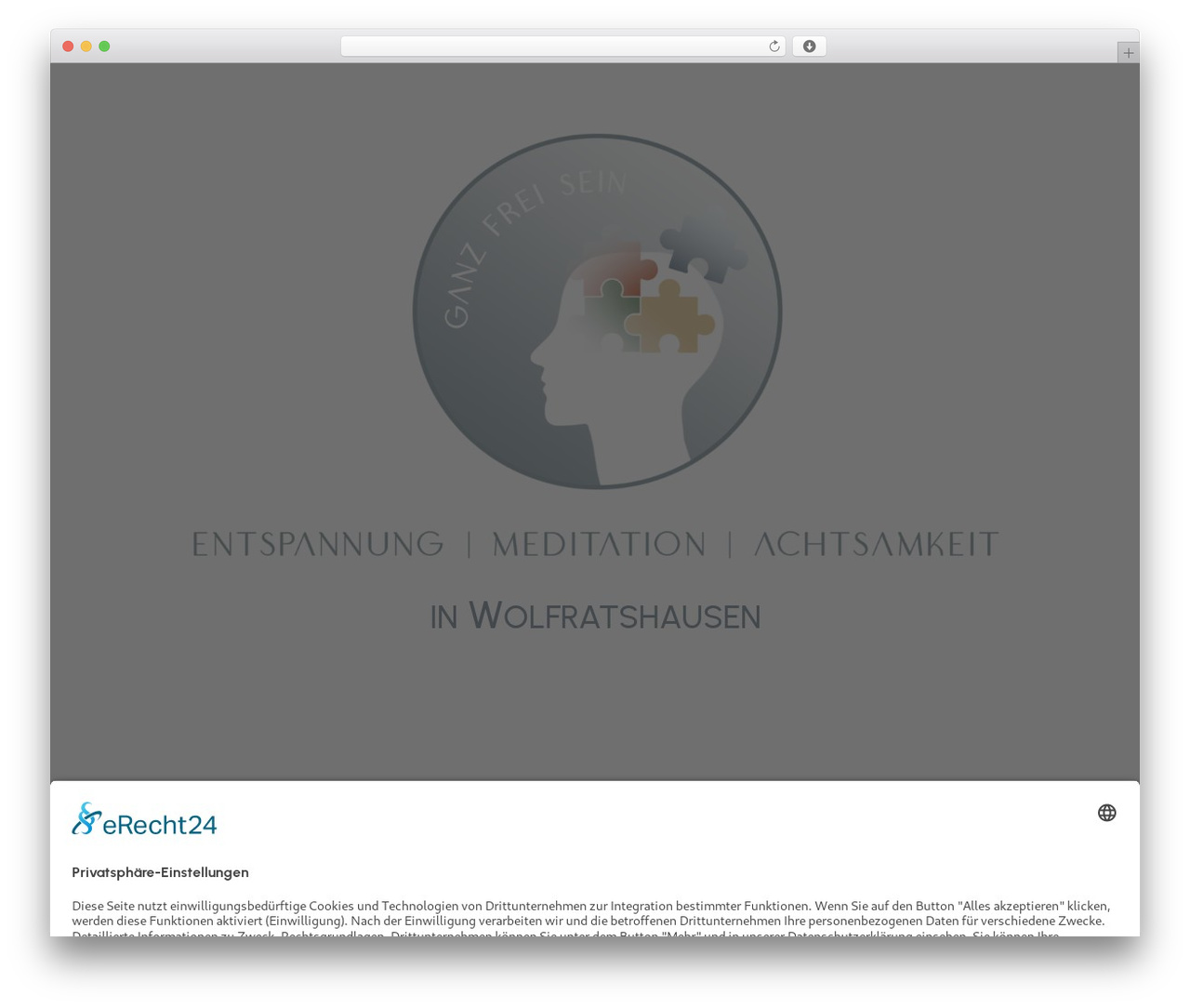Open the browser downloads icon
The height and width of the screenshot is (1008, 1190).
pos(809,46)
